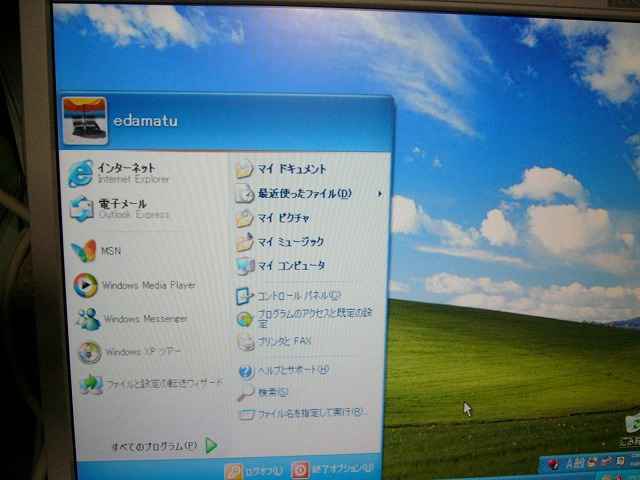Expand the 最近使ったファイル submenu arrow
Screen dimensions: 640x480
pyautogui.click(x=380, y=194)
